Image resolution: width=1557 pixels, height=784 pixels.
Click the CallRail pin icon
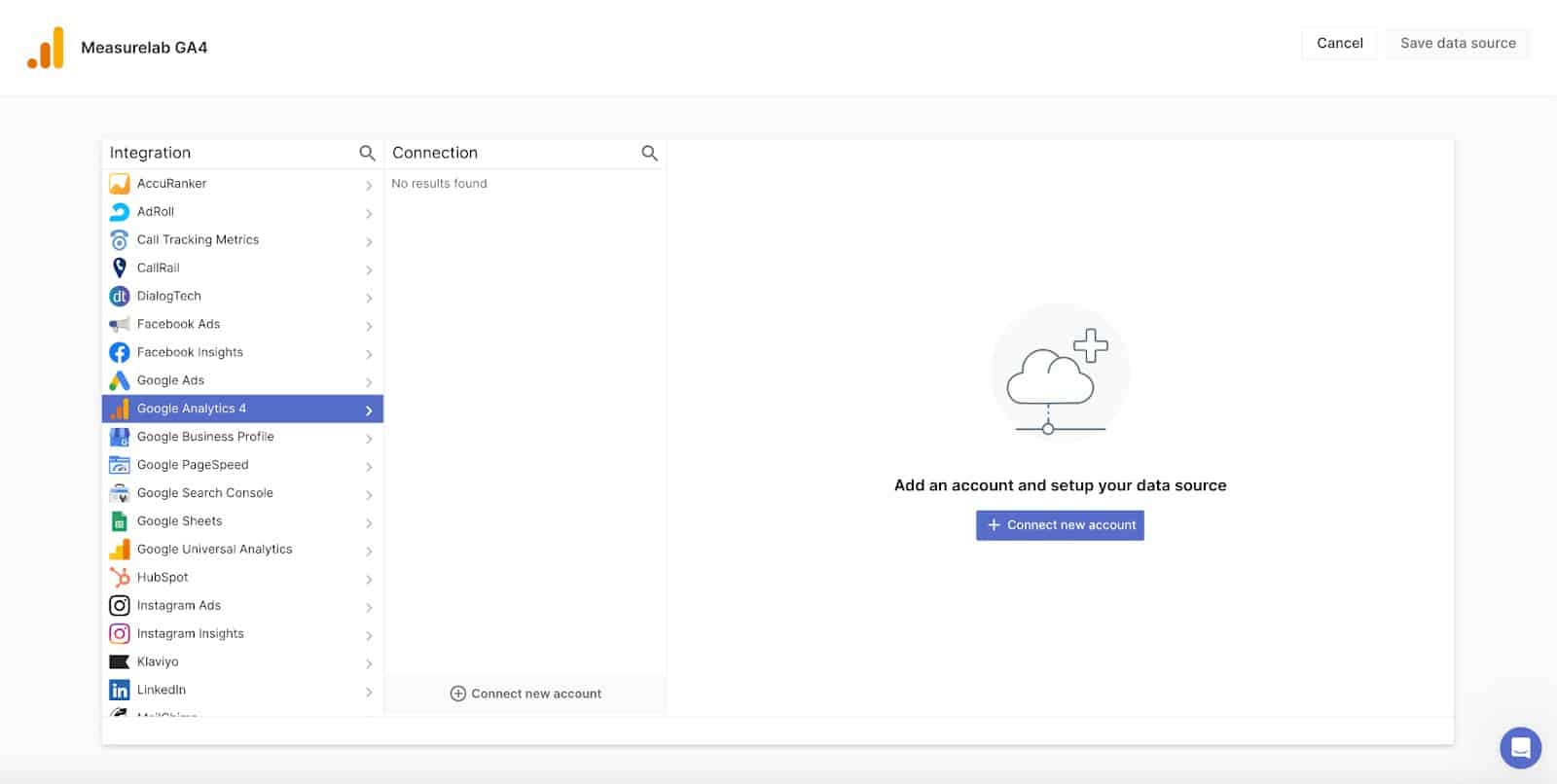(x=120, y=268)
